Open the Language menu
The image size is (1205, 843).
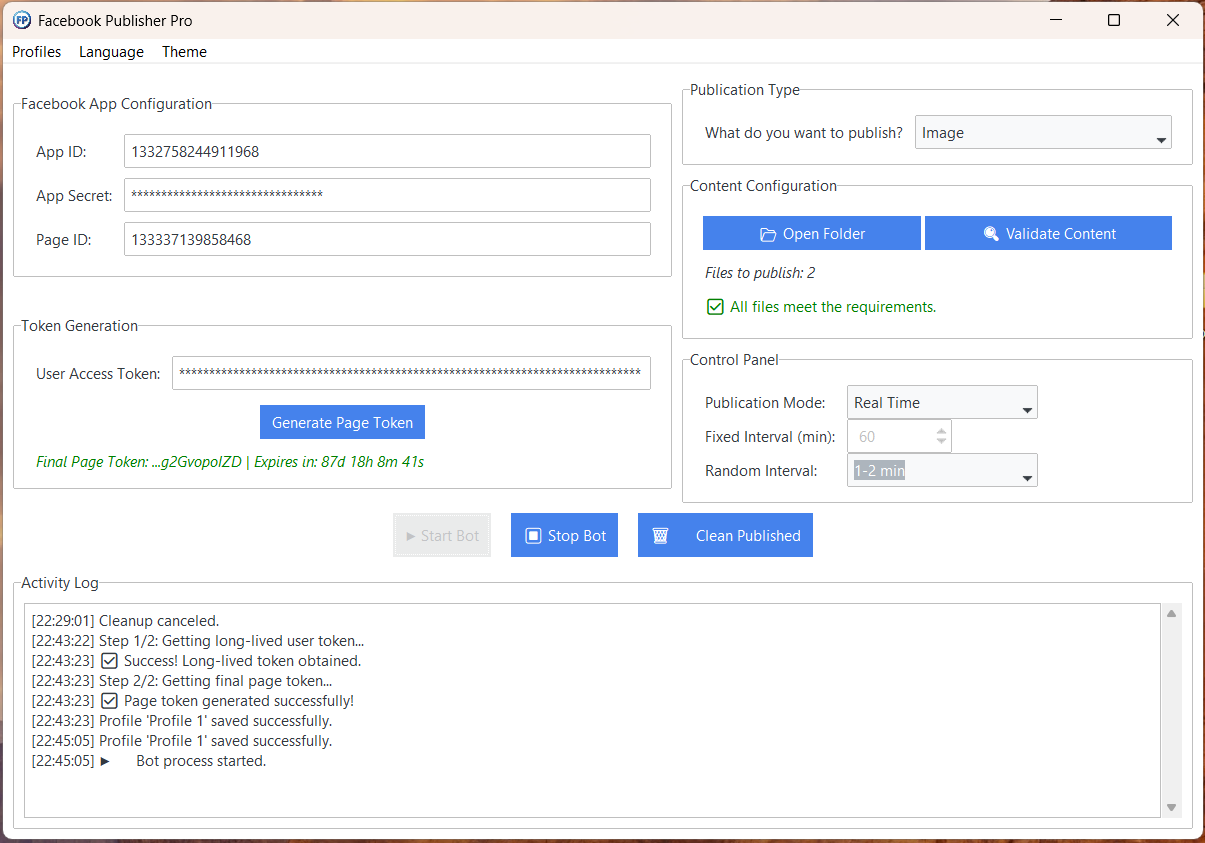click(x=111, y=52)
